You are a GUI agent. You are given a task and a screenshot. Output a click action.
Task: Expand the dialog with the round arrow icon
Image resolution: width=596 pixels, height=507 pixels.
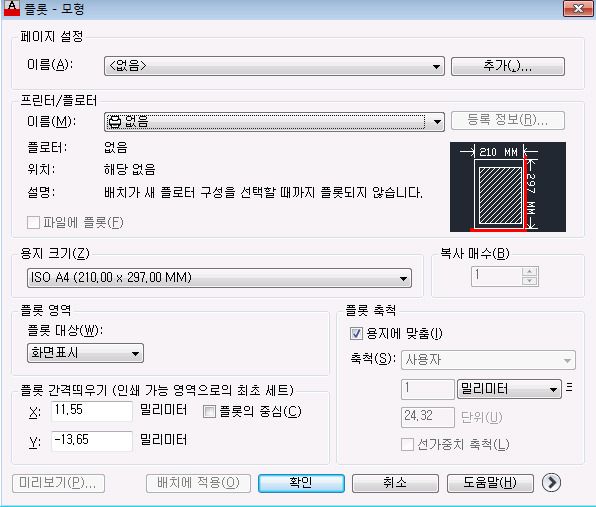pyautogui.click(x=551, y=483)
